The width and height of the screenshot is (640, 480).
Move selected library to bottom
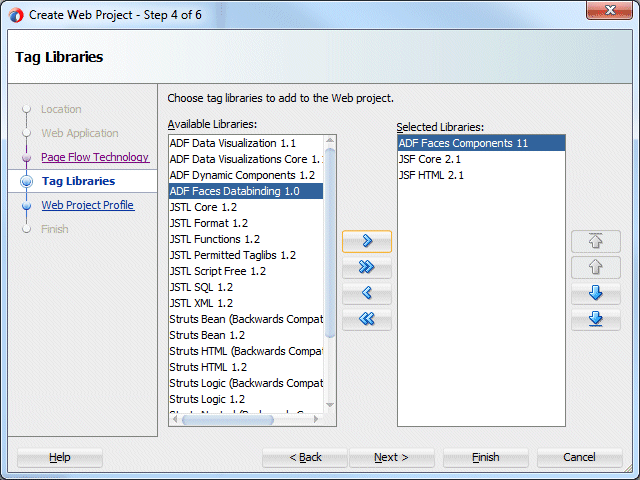click(x=596, y=319)
